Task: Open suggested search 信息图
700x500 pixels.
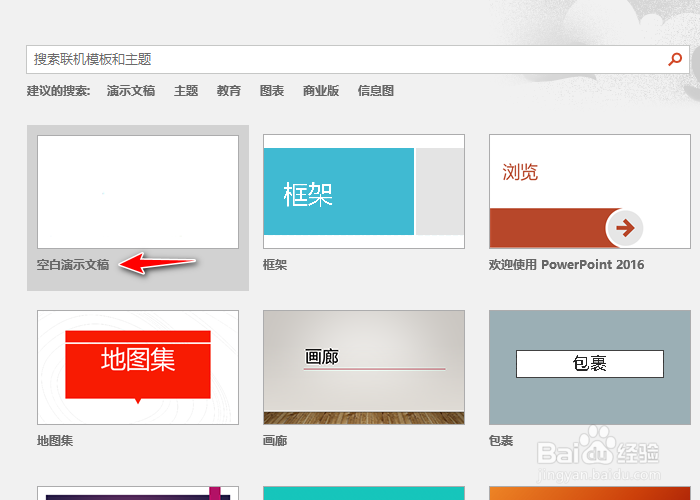Action: (x=375, y=91)
